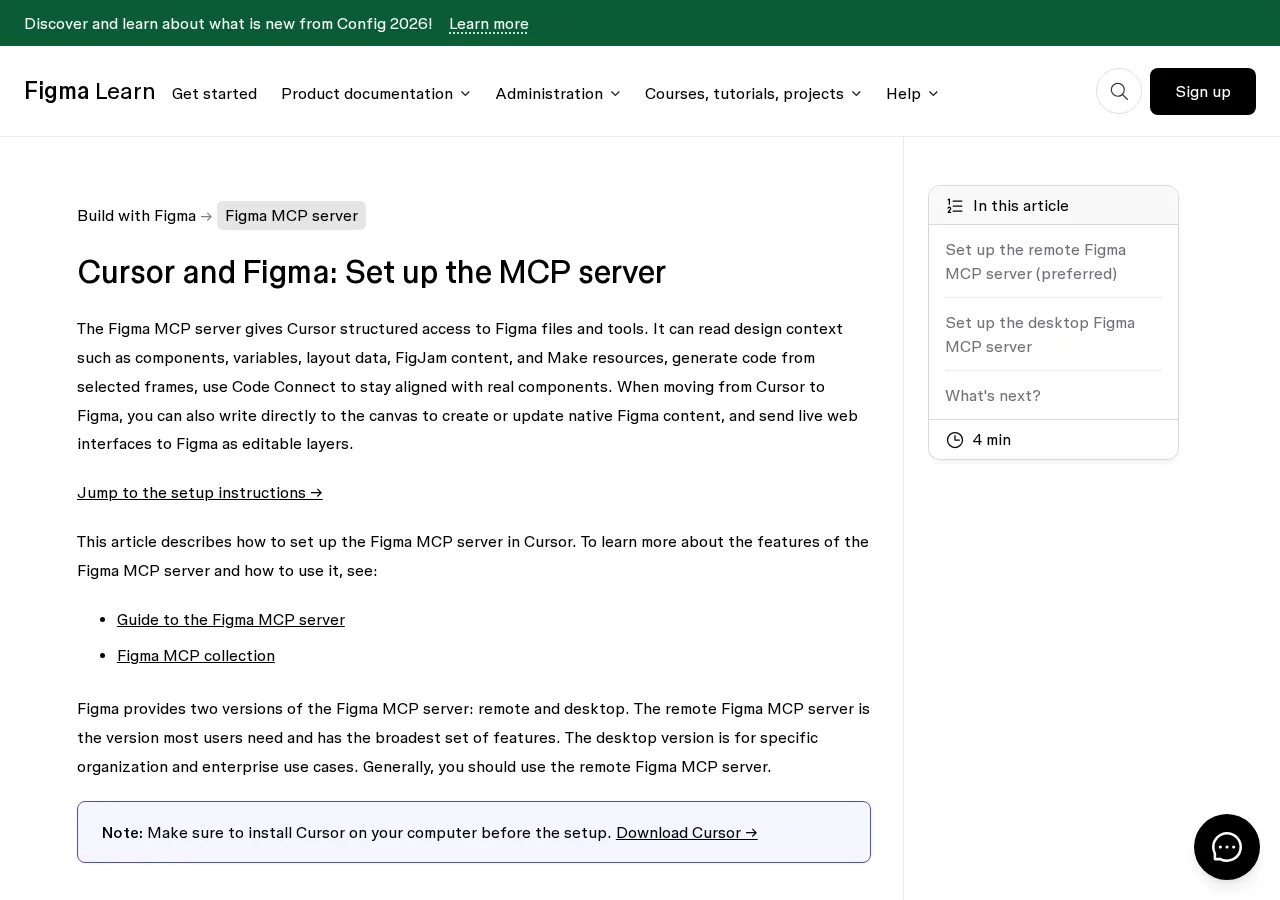Click the clock icon next to 4 min
Image resolution: width=1280 pixels, height=900 pixels.
coord(955,440)
